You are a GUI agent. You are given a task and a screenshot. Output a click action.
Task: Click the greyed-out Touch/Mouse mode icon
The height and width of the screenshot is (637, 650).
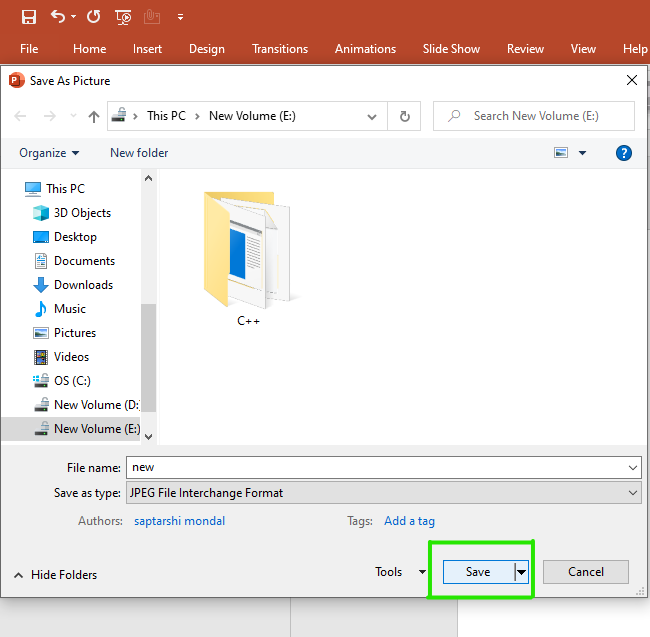click(152, 17)
